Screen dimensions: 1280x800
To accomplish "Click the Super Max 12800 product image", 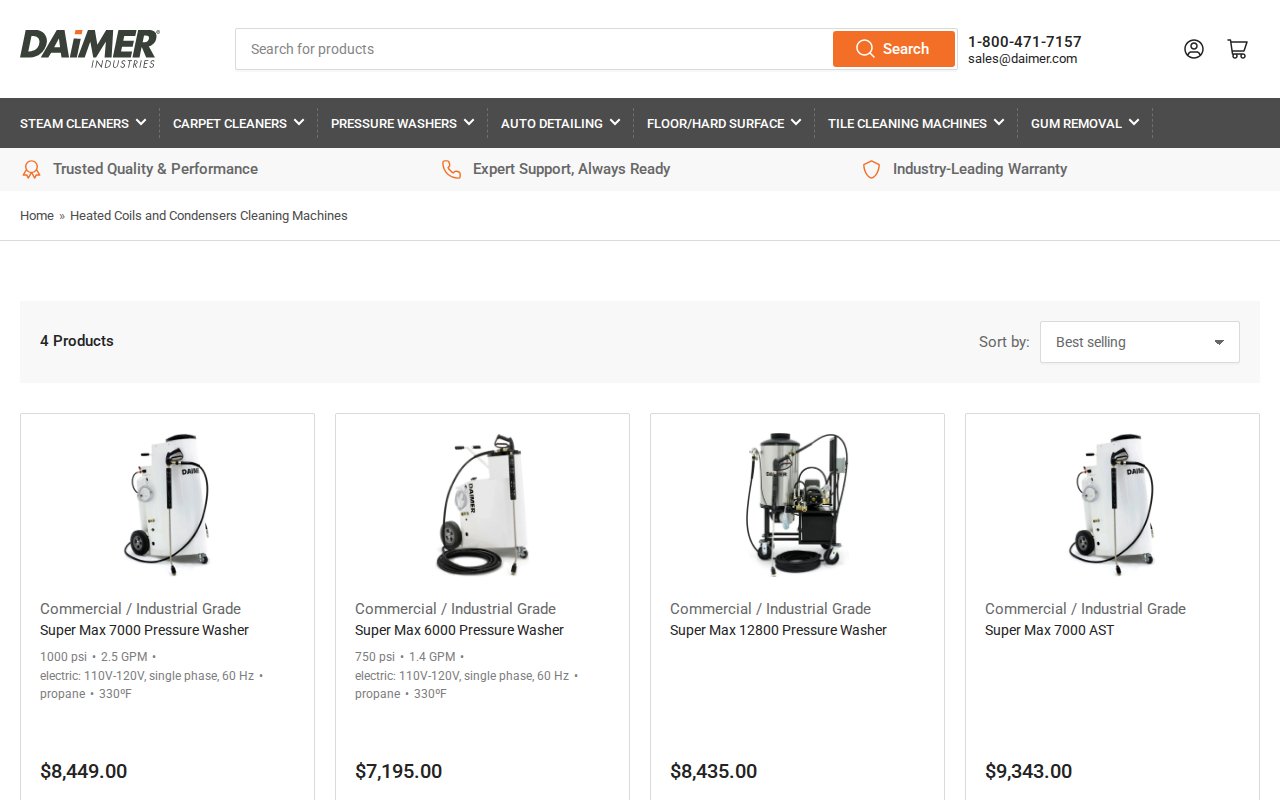I will point(797,503).
